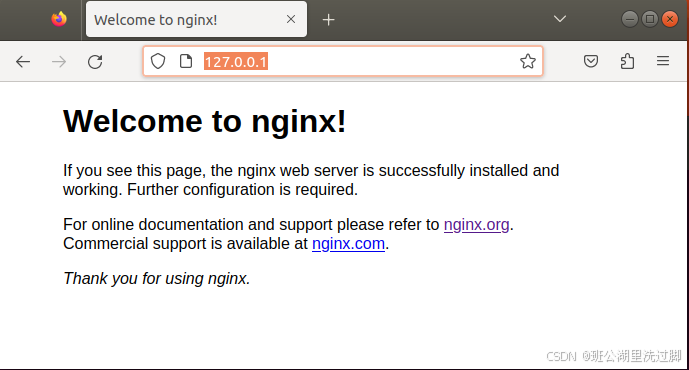Open the list all tabs dropdown
This screenshot has width=689, height=370.
coord(560,19)
